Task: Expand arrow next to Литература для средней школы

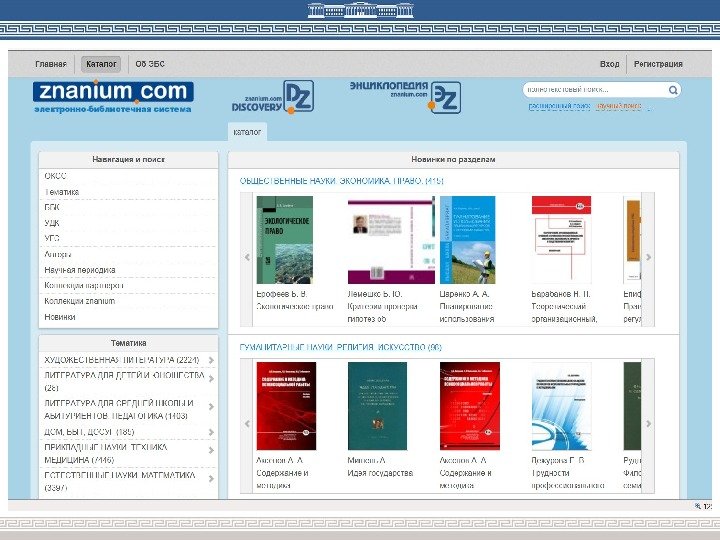Action: pyautogui.click(x=211, y=407)
